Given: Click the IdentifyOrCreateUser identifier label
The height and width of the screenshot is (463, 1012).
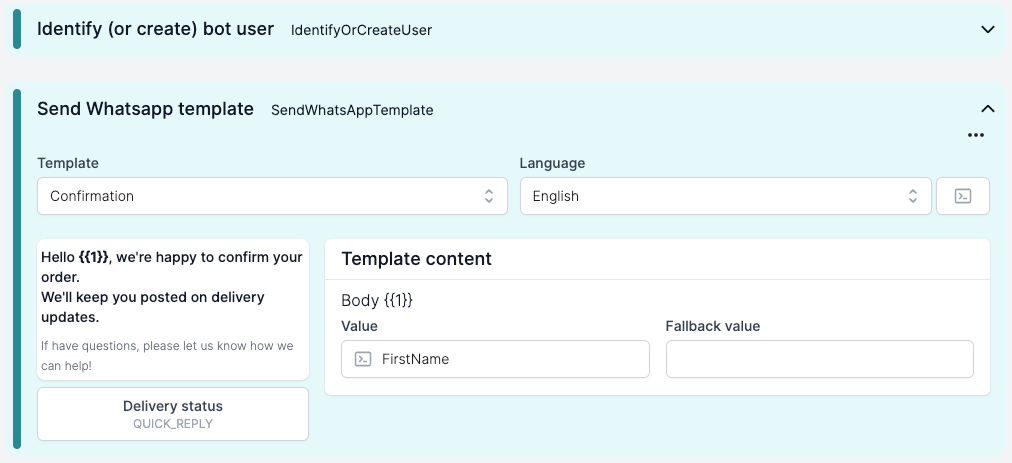Looking at the screenshot, I should 361,30.
